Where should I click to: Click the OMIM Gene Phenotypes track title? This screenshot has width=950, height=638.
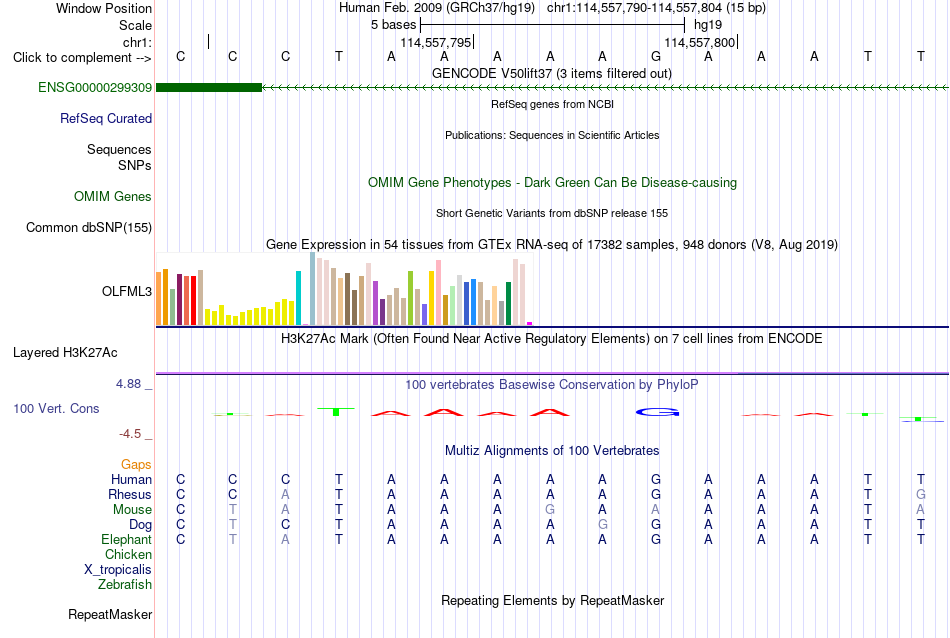tap(552, 182)
